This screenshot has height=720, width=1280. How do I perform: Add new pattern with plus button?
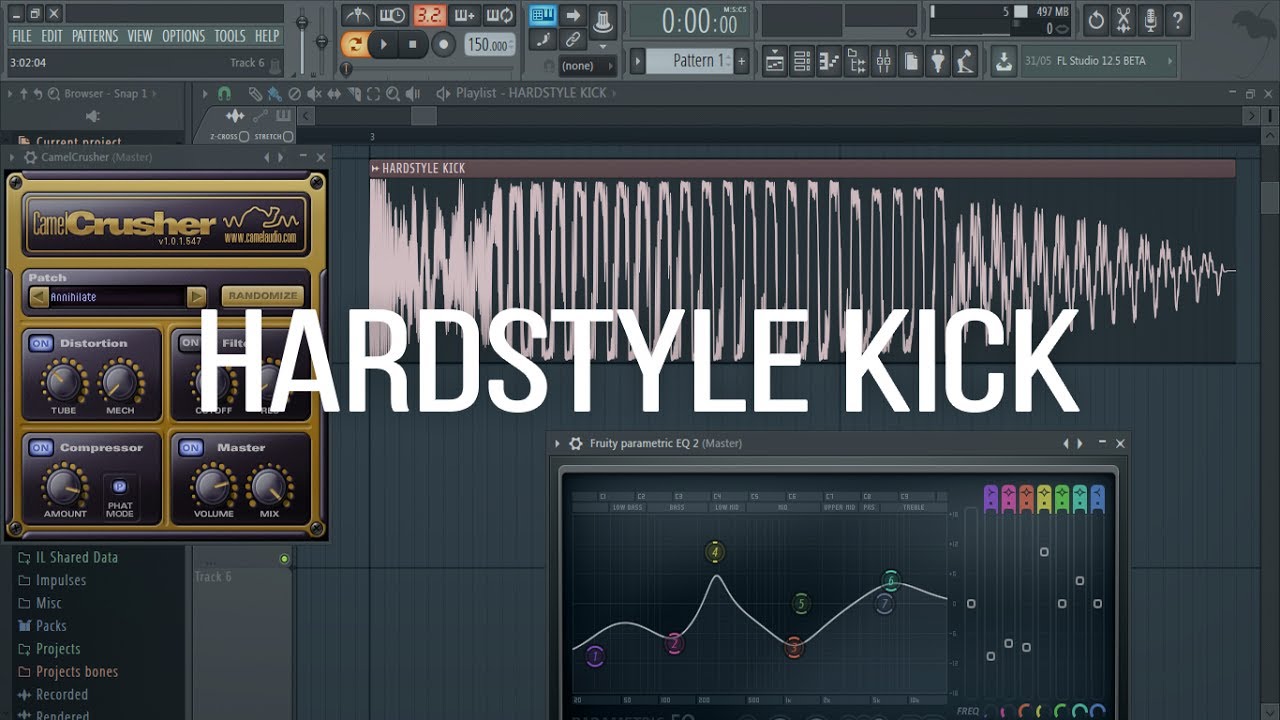point(741,61)
